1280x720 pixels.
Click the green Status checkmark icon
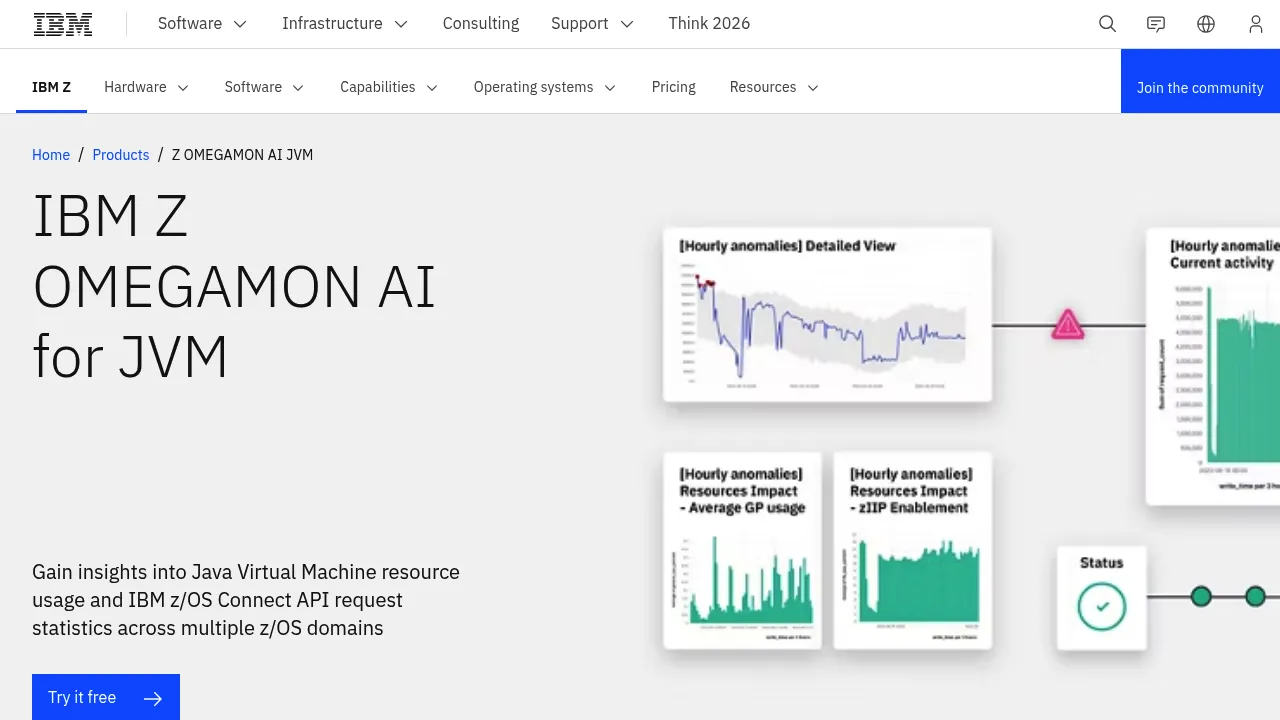point(1102,606)
